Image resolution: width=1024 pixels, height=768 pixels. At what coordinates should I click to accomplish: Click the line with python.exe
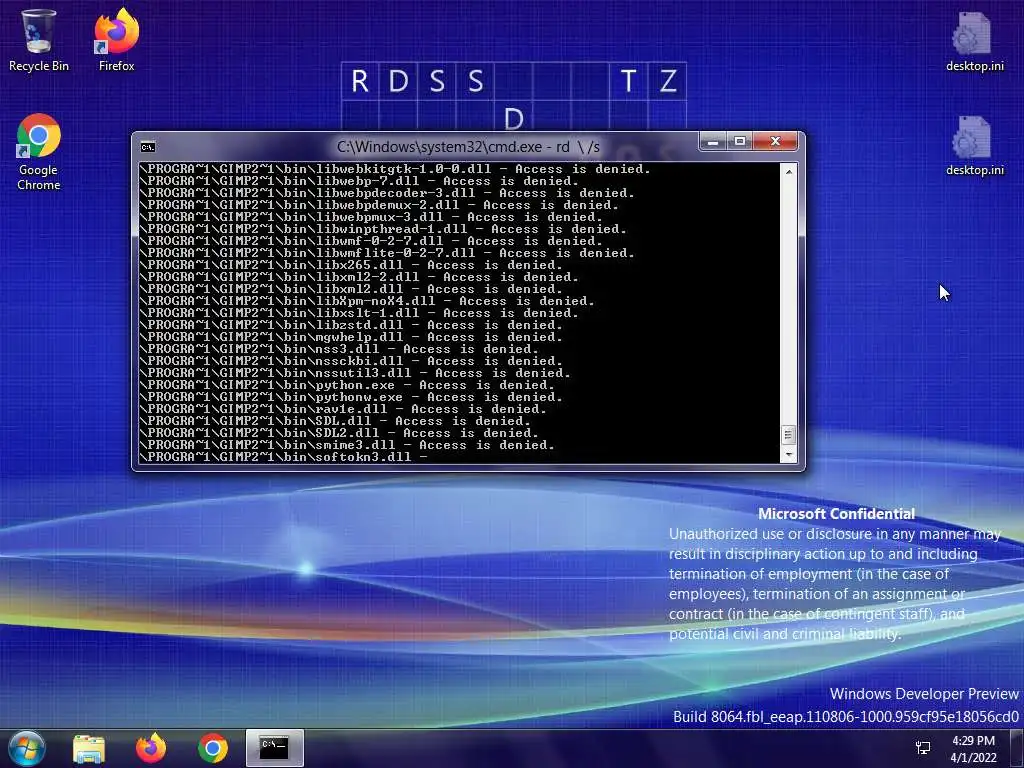pyautogui.click(x=347, y=385)
